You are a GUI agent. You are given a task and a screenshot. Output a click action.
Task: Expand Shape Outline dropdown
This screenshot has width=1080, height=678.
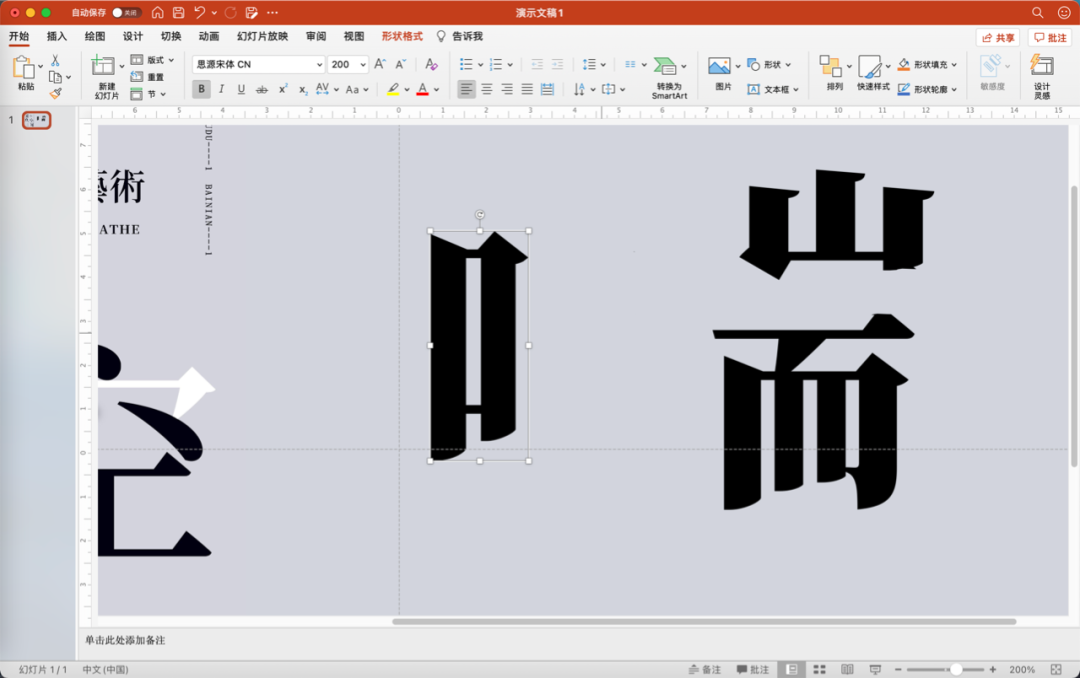pos(954,90)
